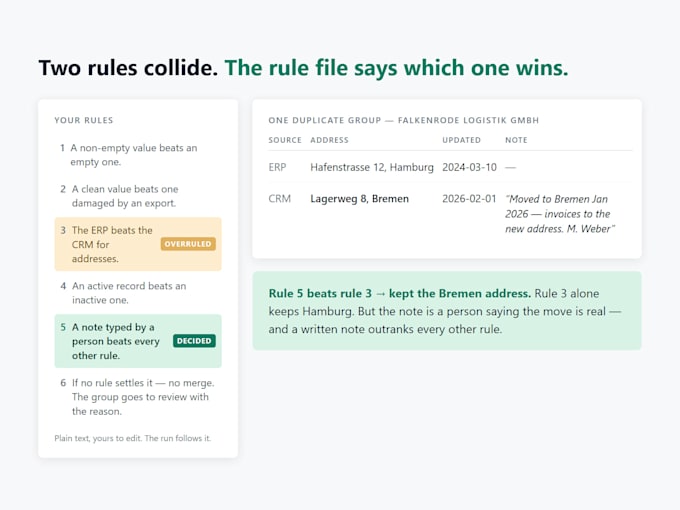Click the SOURCE column header
Image resolution: width=680 pixels, height=510 pixels.
point(284,140)
